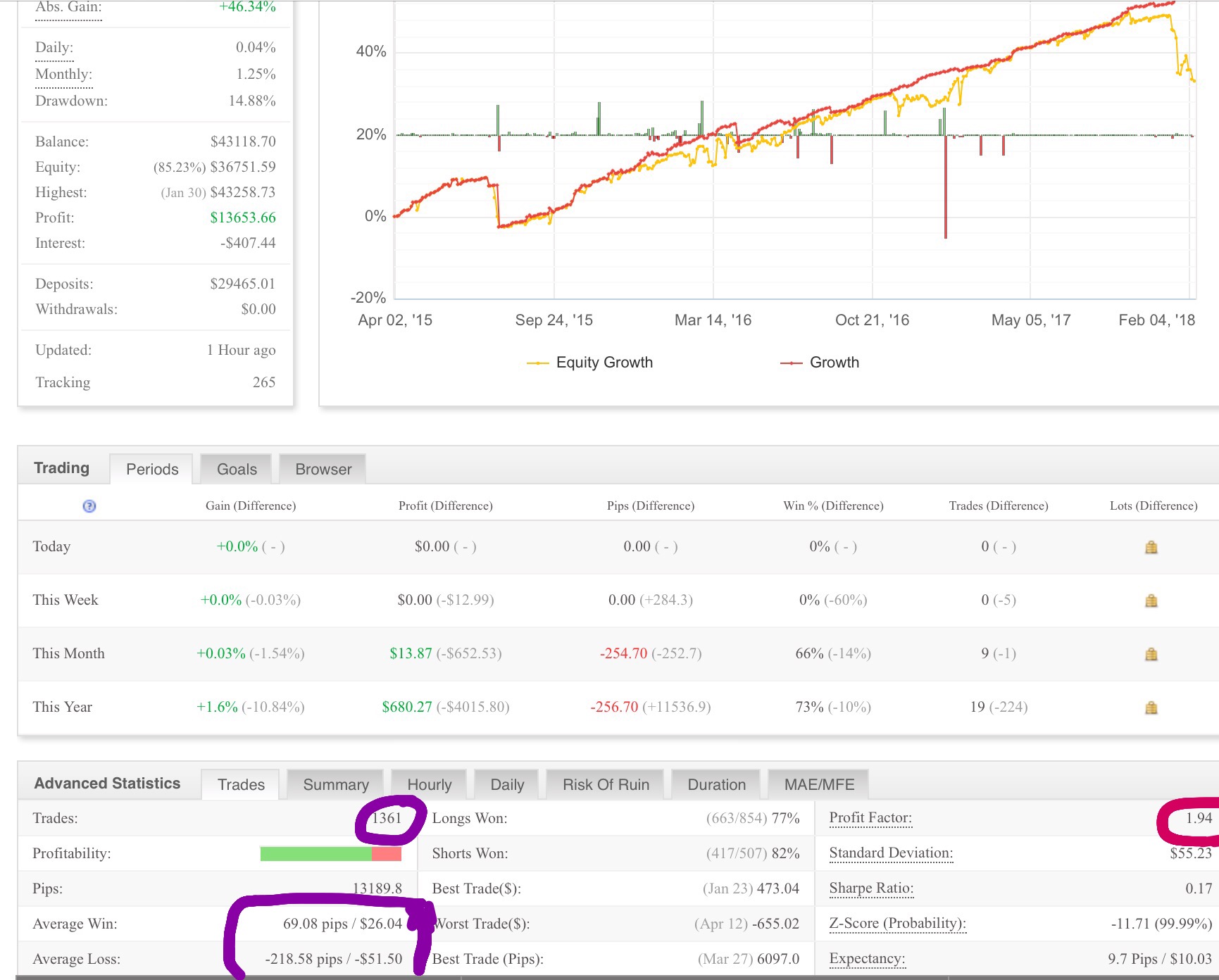Open the Hourly statistics tab
This screenshot has height=980, width=1219.
(430, 785)
